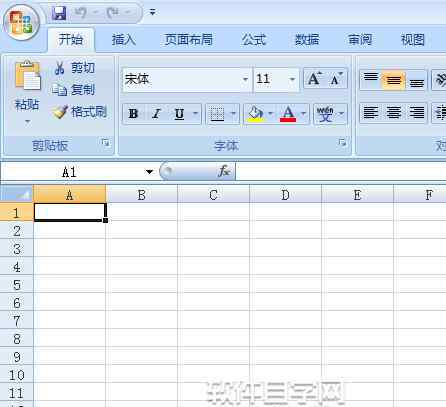Toggle Italic formatting

pos(156,114)
